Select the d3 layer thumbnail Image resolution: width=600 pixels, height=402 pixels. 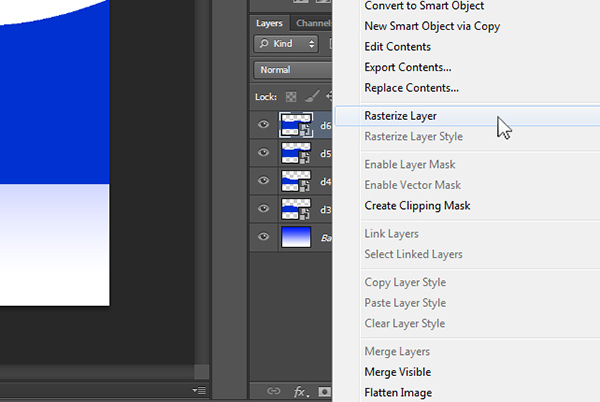tap(297, 209)
